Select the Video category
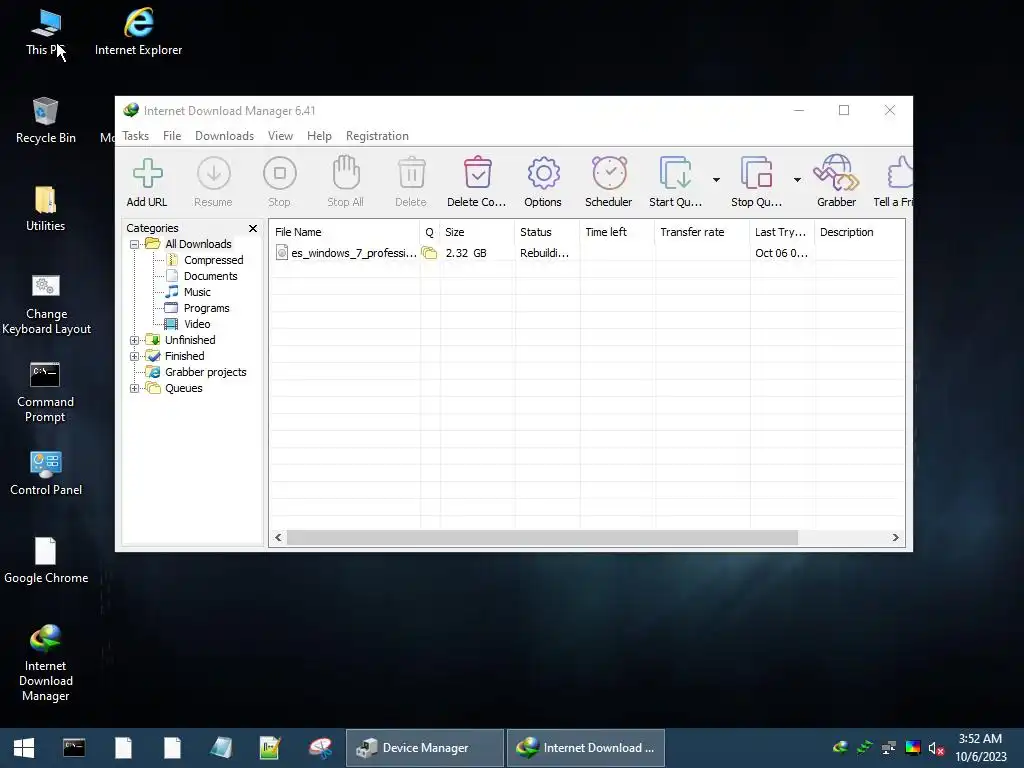 tap(197, 324)
